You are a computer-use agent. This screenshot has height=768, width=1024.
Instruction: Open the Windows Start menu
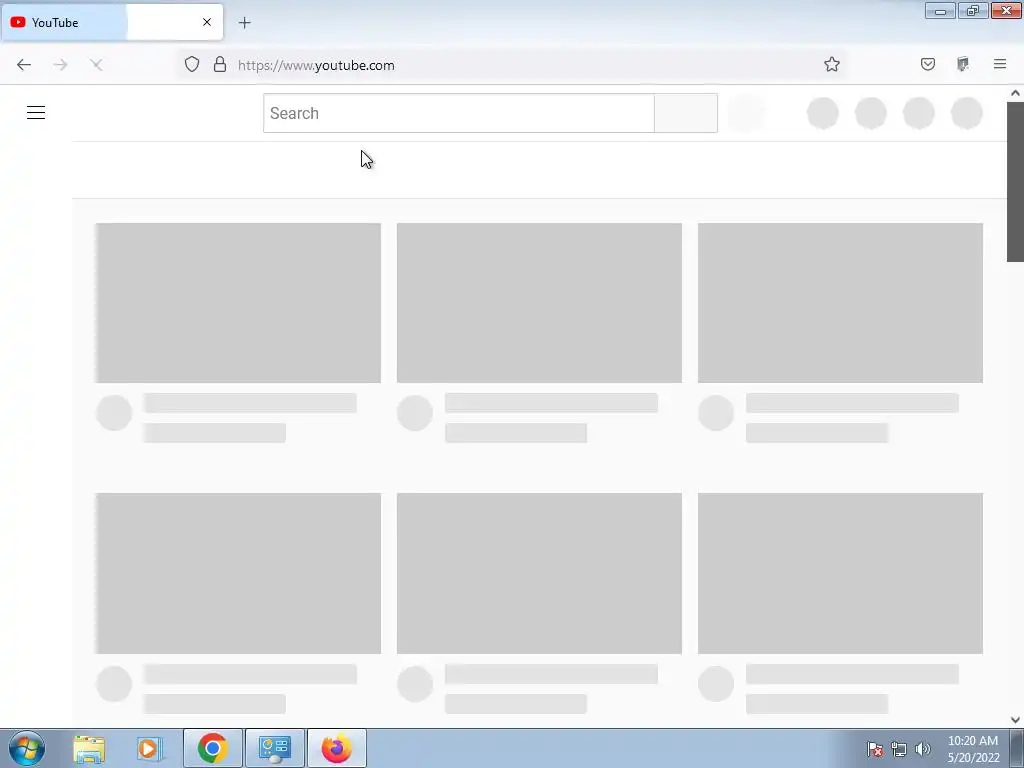pyautogui.click(x=27, y=748)
